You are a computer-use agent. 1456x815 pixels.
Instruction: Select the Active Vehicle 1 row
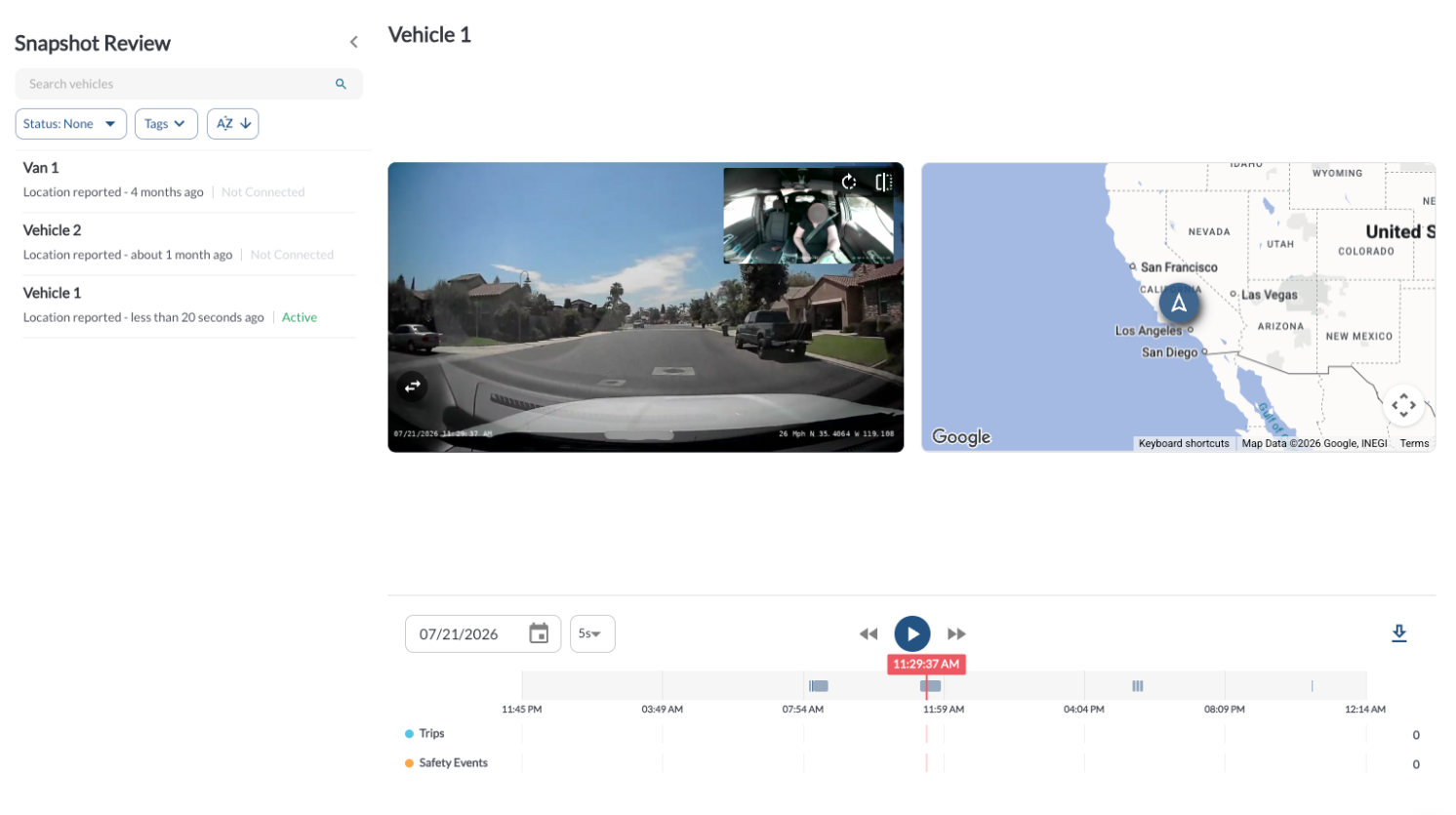[189, 306]
